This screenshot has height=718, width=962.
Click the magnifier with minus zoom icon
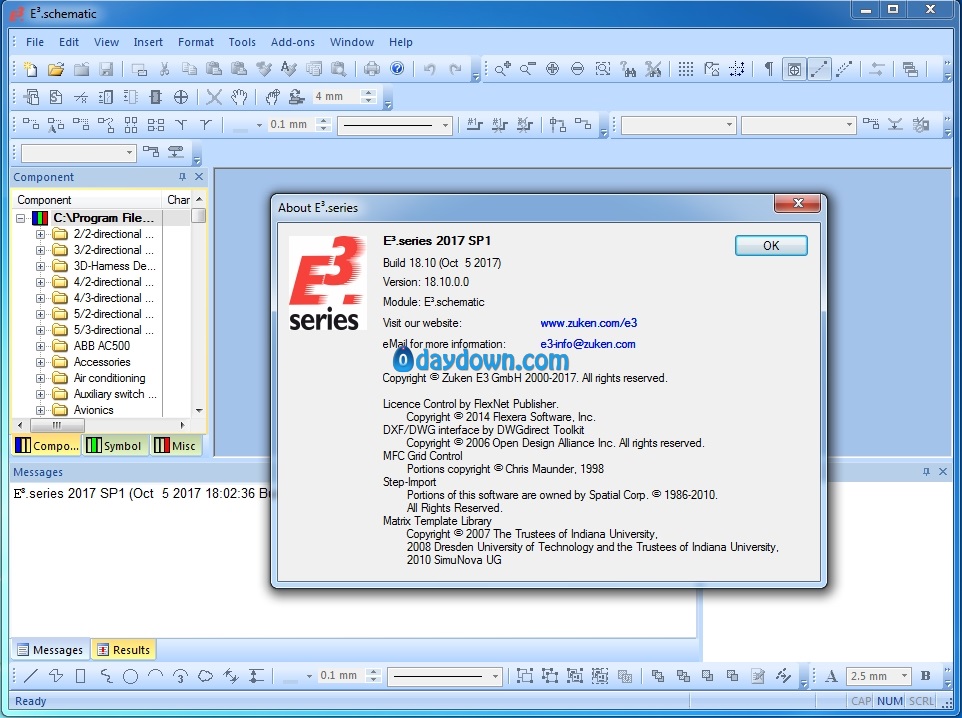(x=528, y=69)
